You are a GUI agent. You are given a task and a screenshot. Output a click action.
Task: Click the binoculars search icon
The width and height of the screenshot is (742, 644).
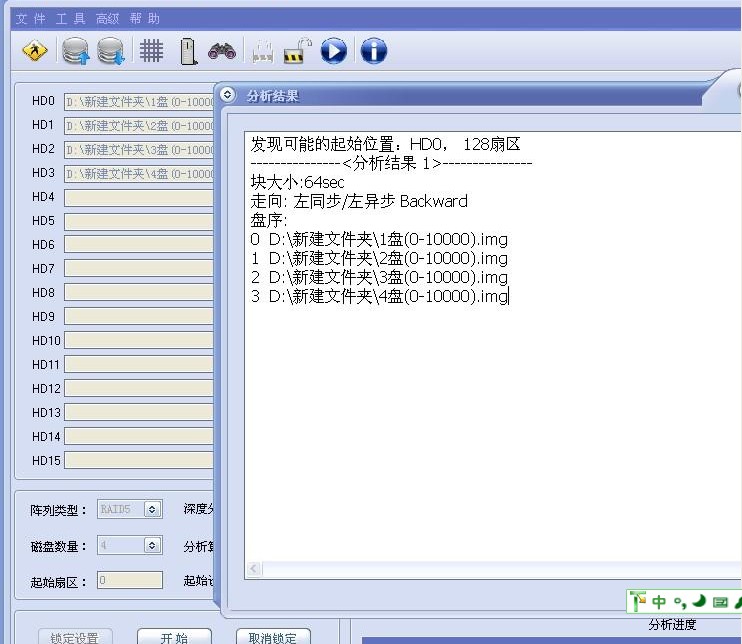(222, 51)
